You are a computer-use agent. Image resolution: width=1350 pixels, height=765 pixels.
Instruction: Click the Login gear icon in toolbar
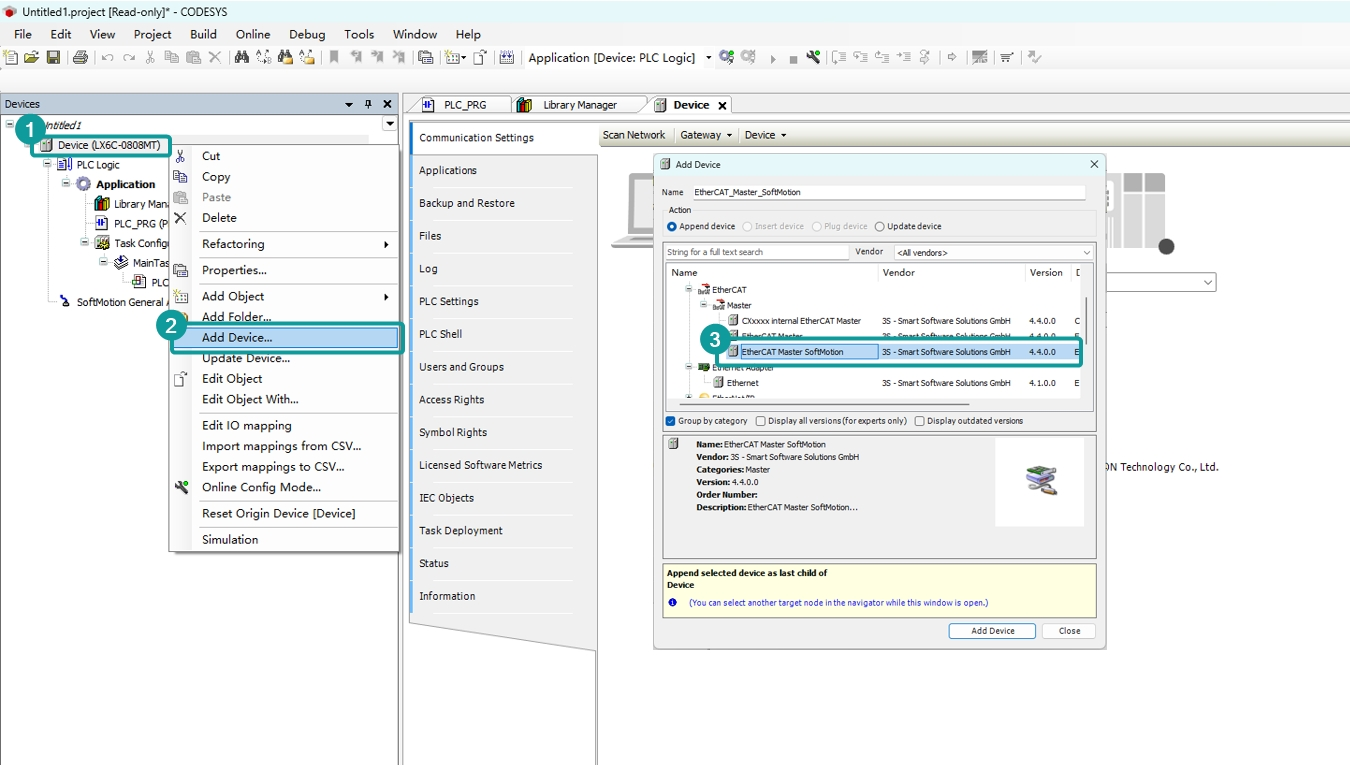pos(726,58)
